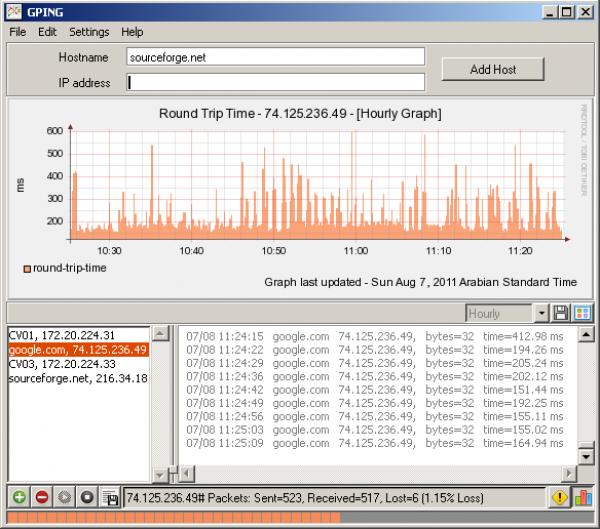Click the IP address input field
This screenshot has width=600, height=529.
[275, 82]
